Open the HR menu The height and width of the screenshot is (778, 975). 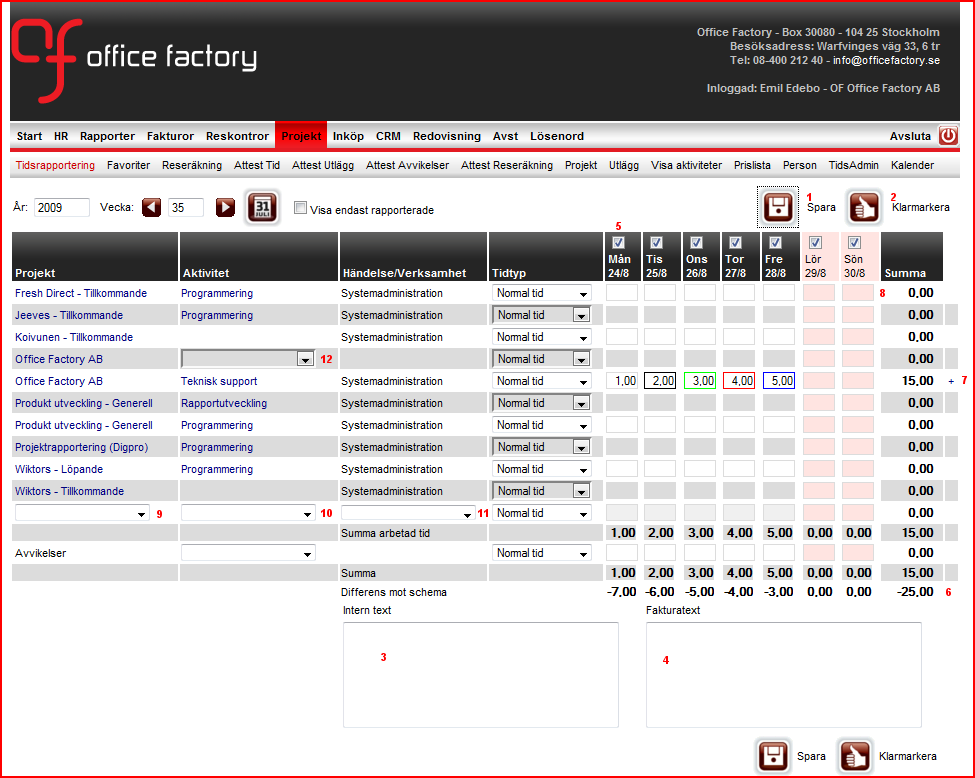61,136
